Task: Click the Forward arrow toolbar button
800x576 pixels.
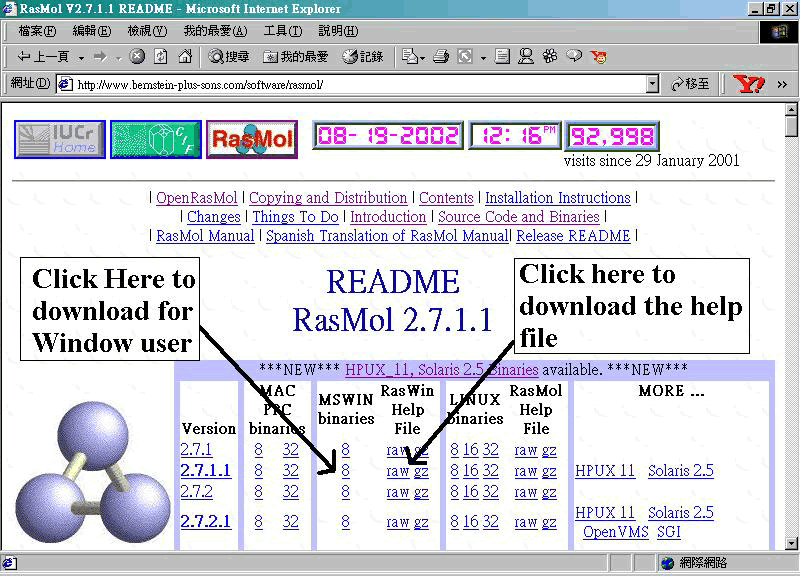Action: coord(101,57)
